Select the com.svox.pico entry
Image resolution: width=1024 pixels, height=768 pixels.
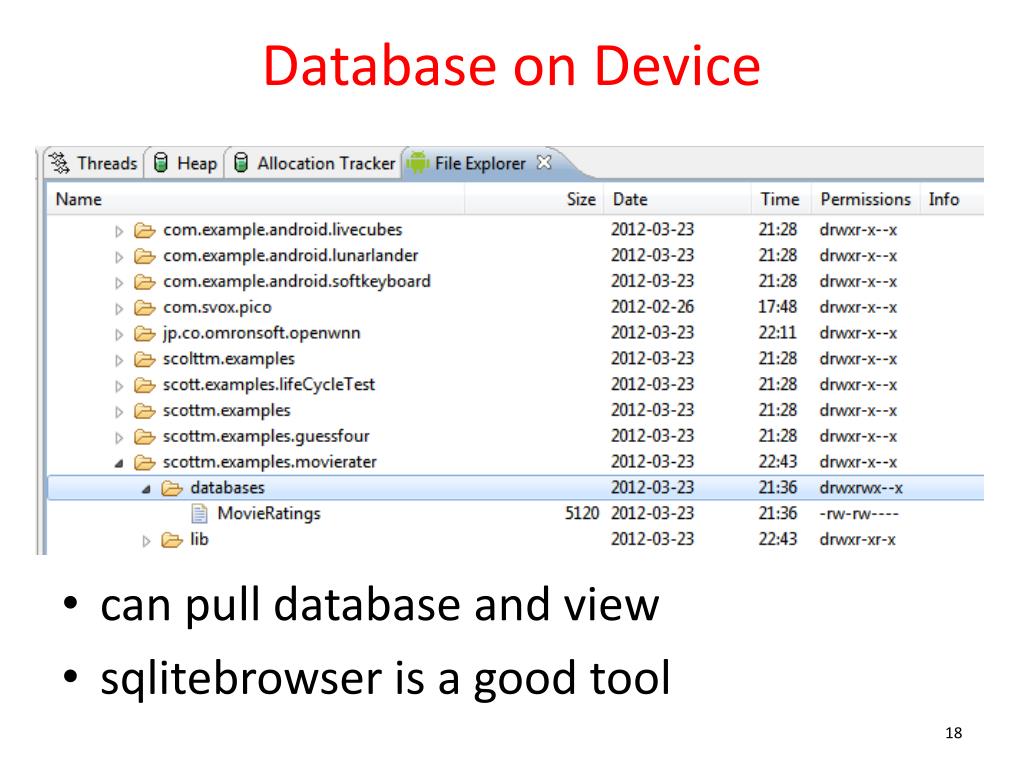[x=217, y=307]
